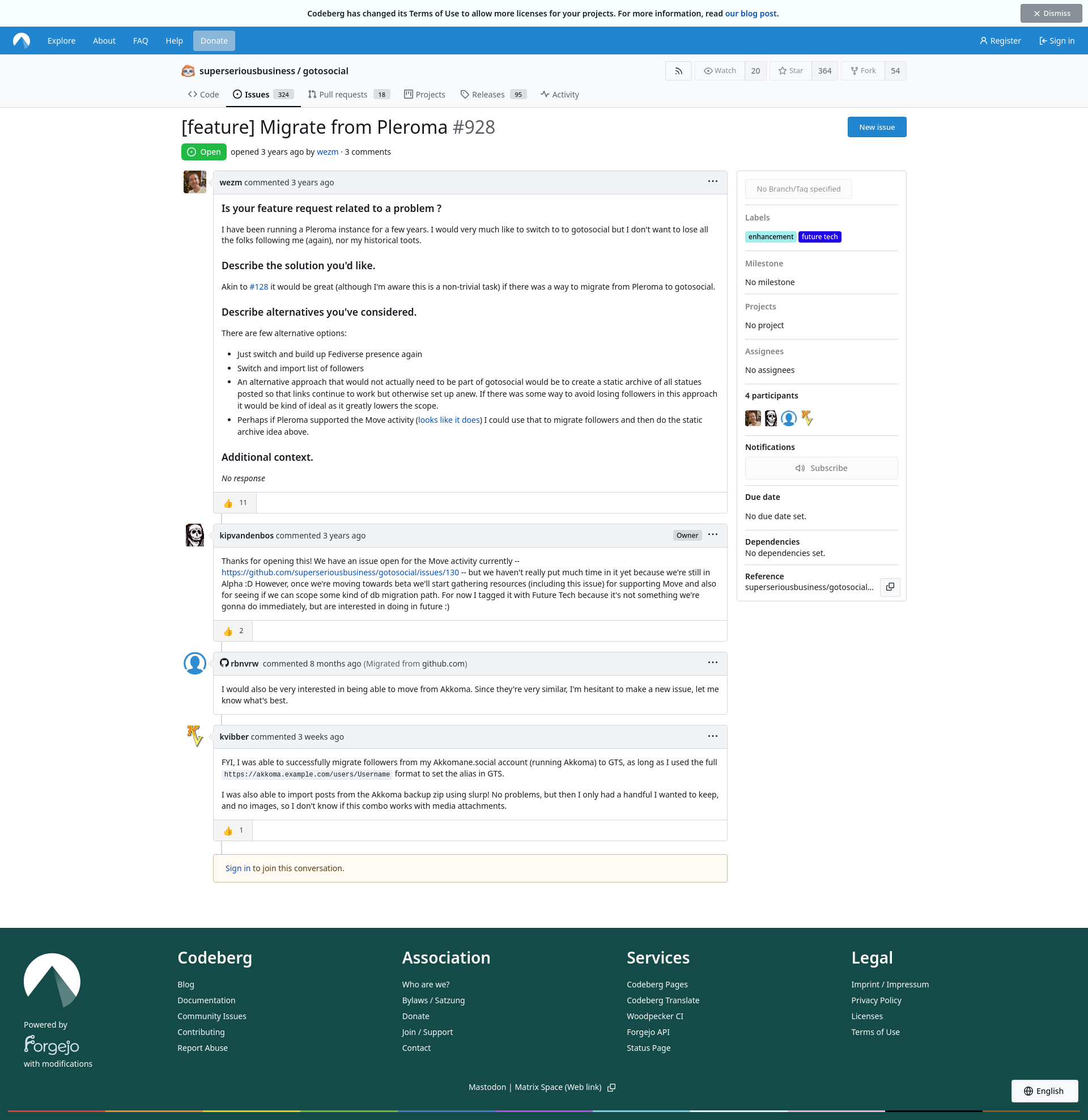The image size is (1088, 1120).
Task: Click the No Branch/Tag specified field
Action: pos(798,189)
